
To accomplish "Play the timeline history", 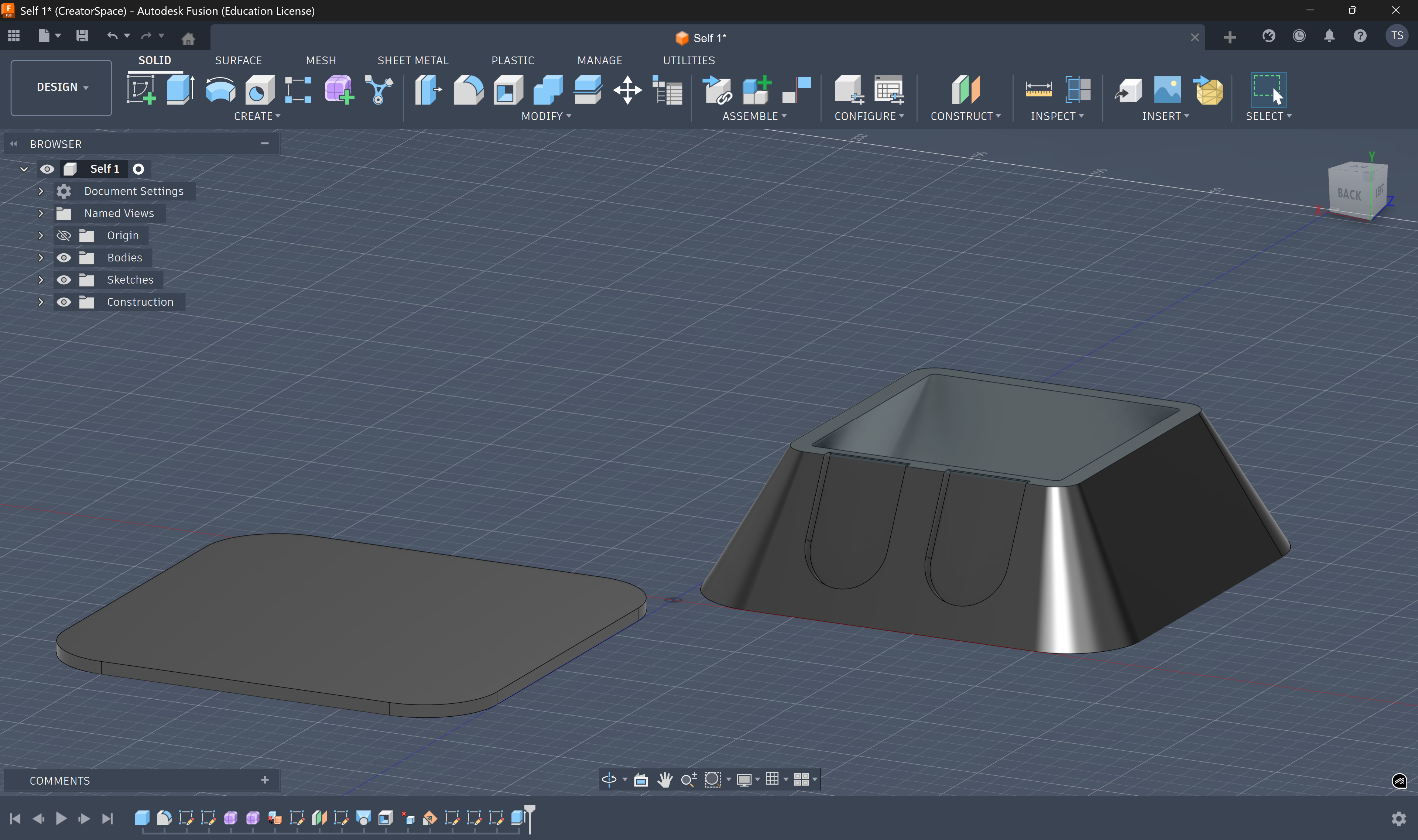I will (x=61, y=819).
